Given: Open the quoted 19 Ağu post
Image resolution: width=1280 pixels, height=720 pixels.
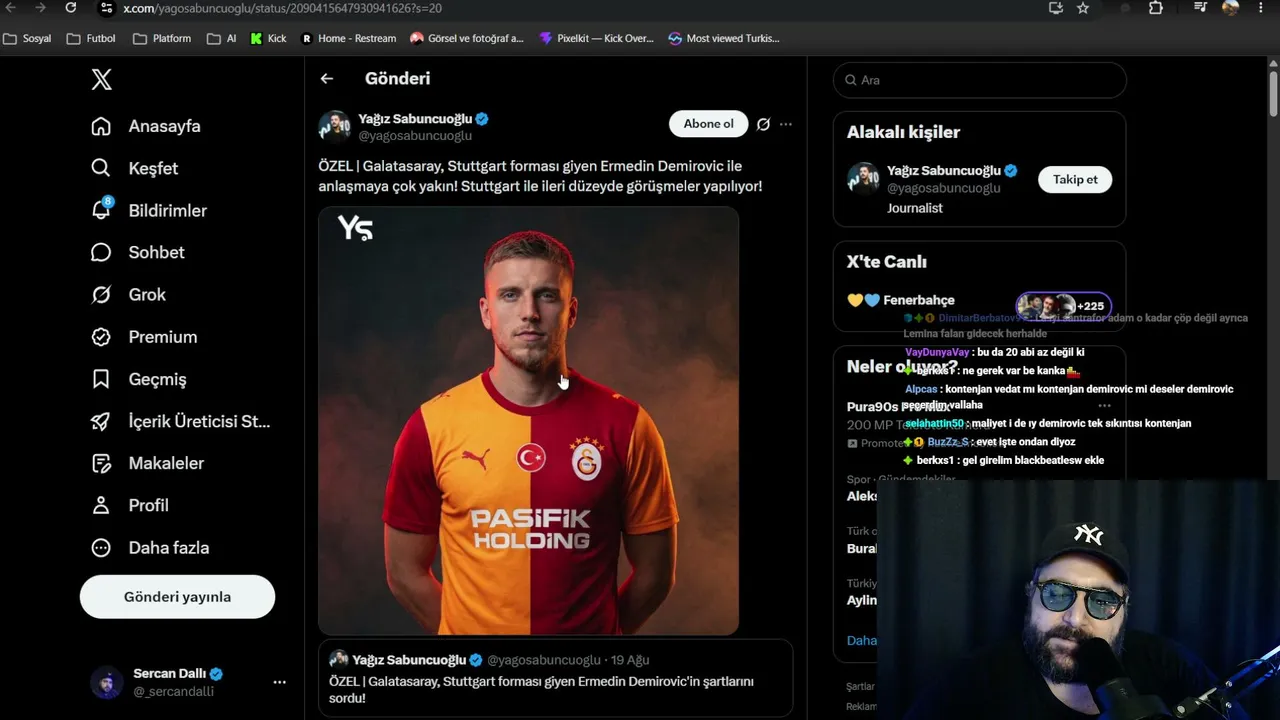Looking at the screenshot, I should point(555,680).
